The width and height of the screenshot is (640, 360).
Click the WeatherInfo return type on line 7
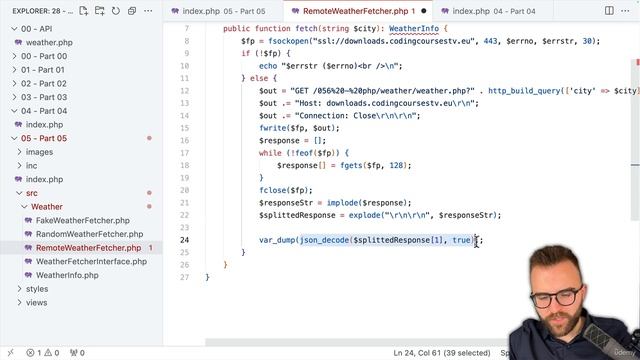pyautogui.click(x=414, y=29)
